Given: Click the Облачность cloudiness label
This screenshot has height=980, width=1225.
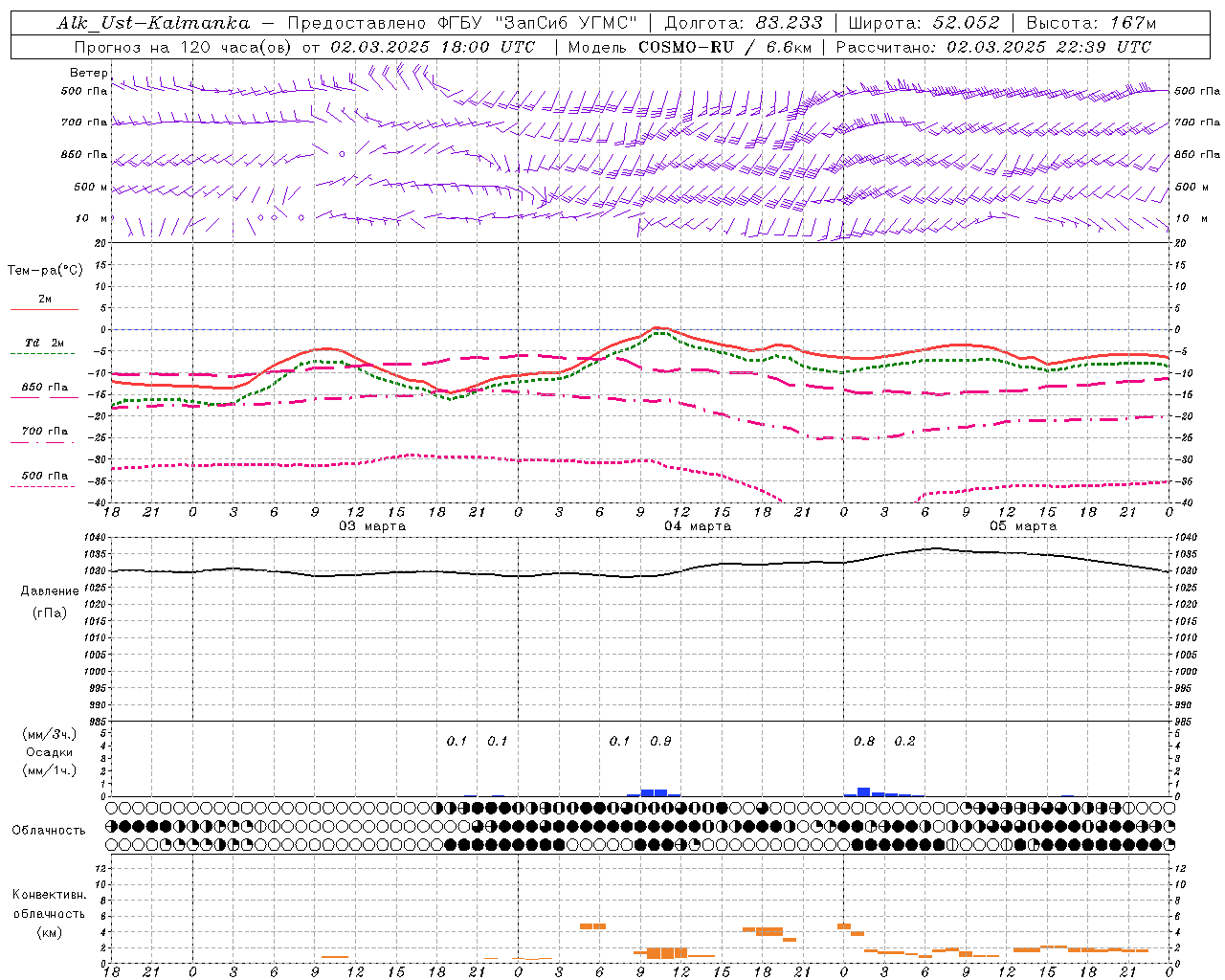Looking at the screenshot, I should coord(49,831).
